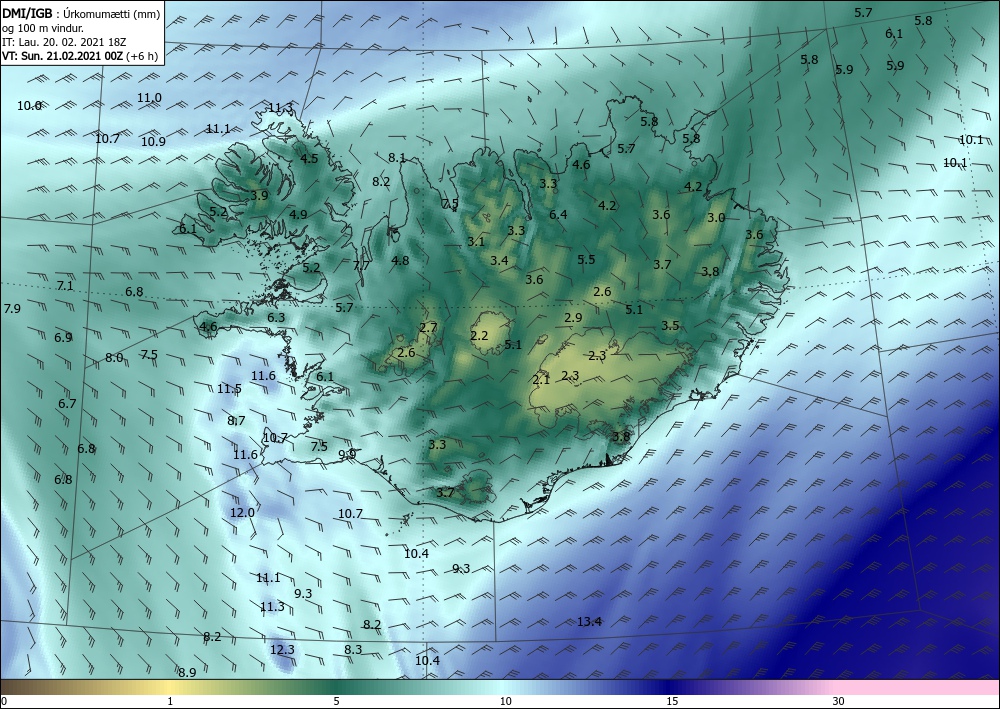
Task: Click the 8.3 value on the map
Action: (x=353, y=650)
